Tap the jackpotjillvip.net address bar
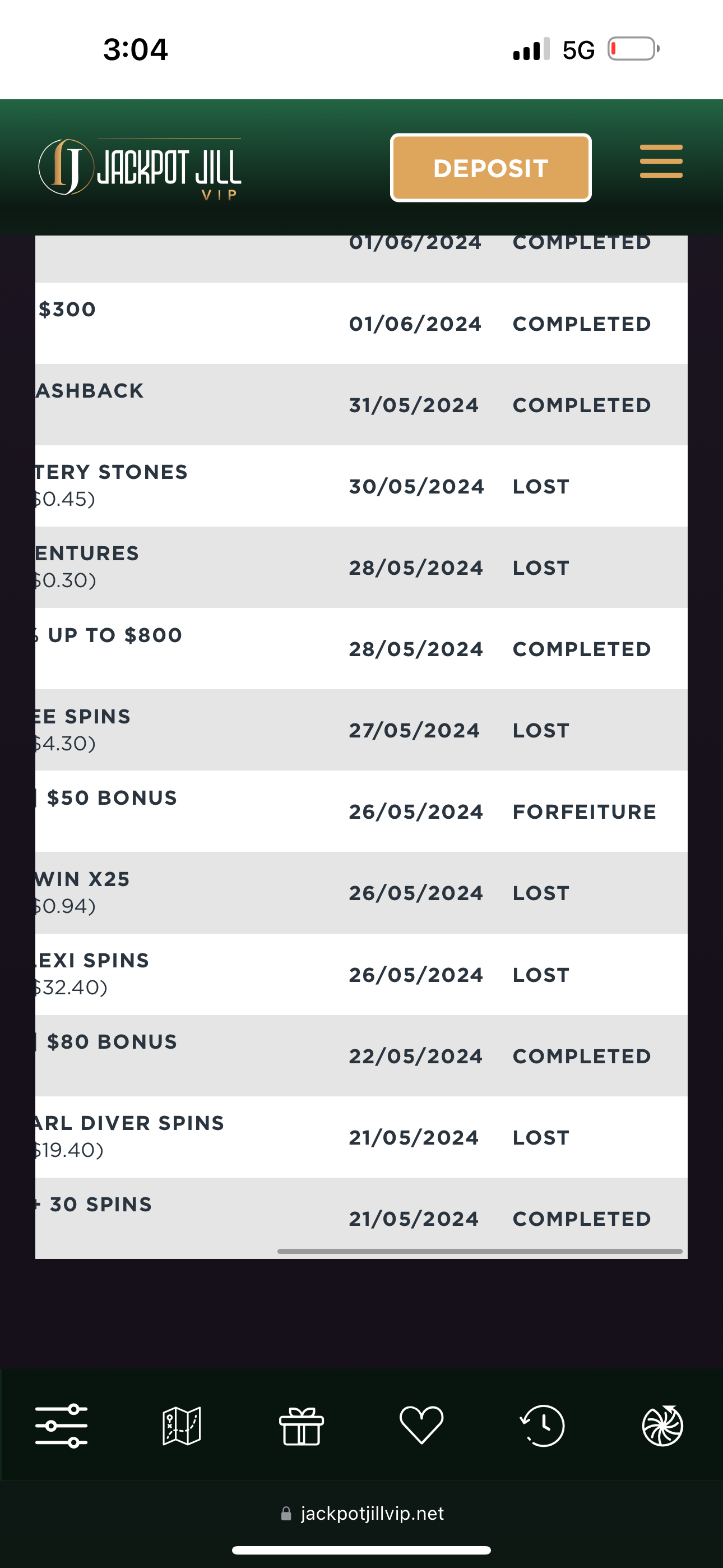Image resolution: width=723 pixels, height=1568 pixels. coord(363,1513)
